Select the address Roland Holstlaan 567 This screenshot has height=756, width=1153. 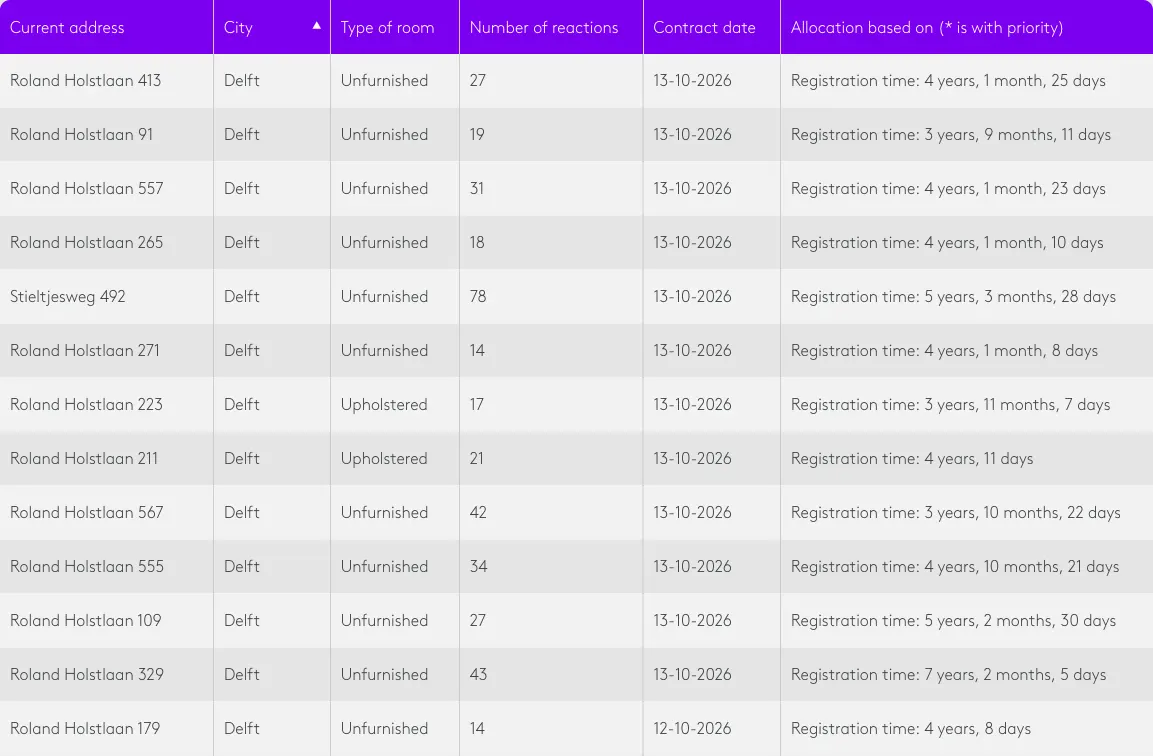click(87, 513)
